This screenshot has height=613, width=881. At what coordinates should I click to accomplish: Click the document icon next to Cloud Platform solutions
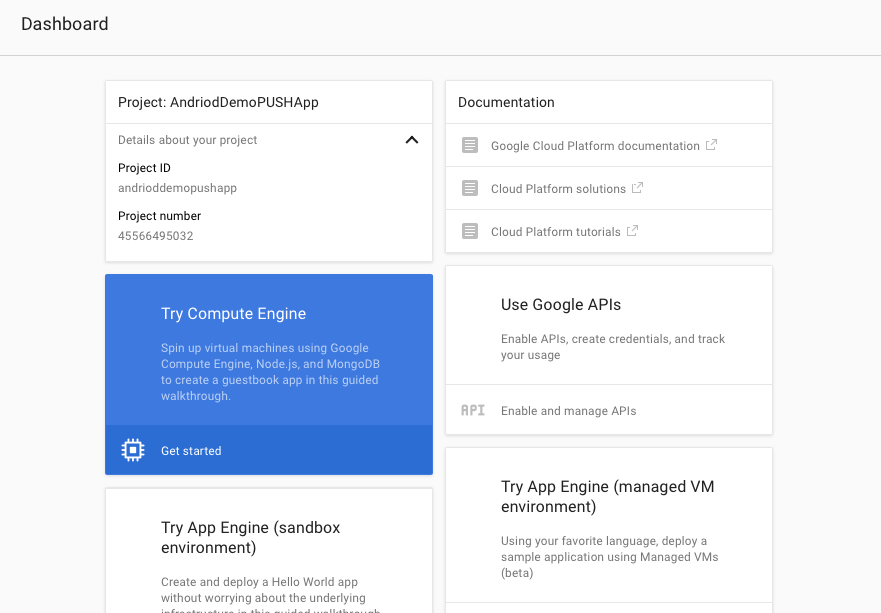click(x=470, y=188)
